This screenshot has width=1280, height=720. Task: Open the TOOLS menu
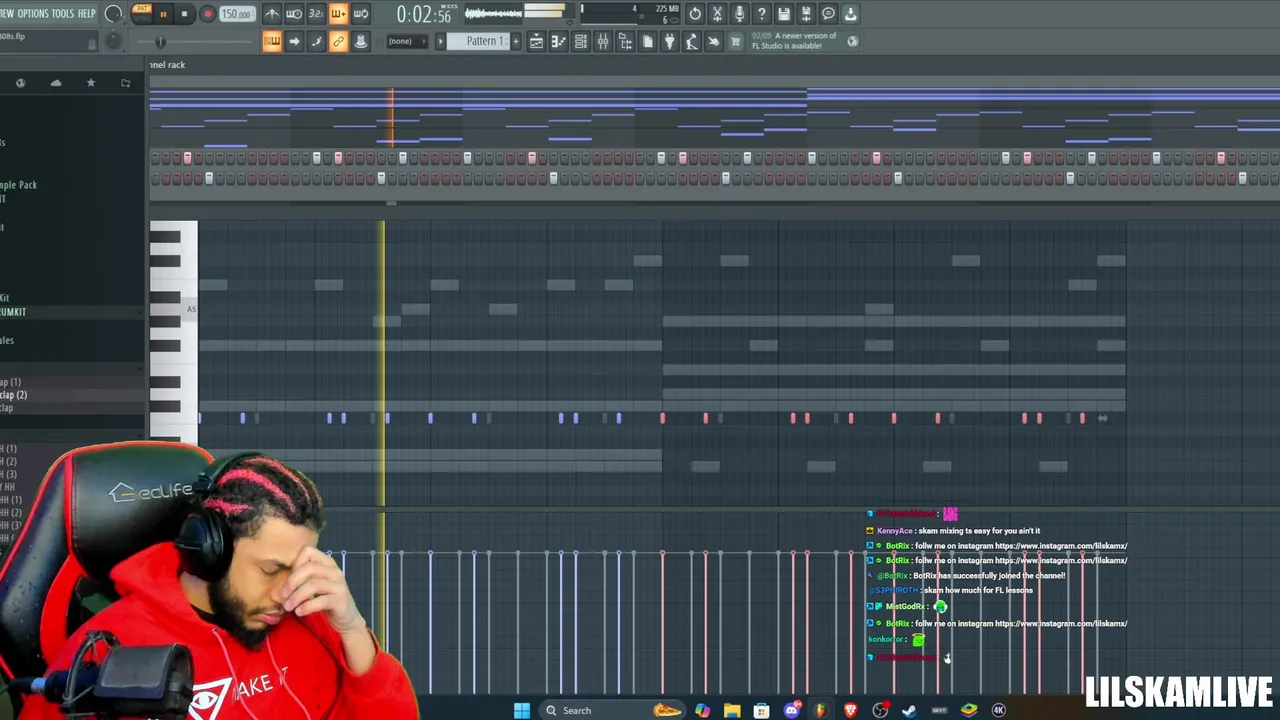63,14
